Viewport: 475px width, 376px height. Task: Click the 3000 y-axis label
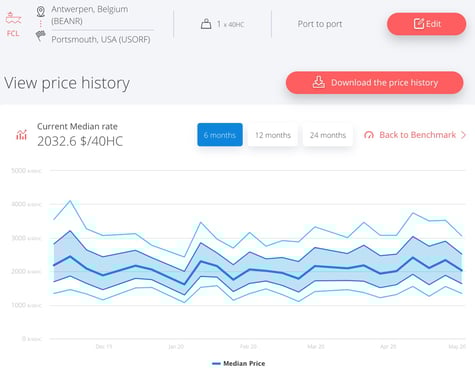[26, 238]
